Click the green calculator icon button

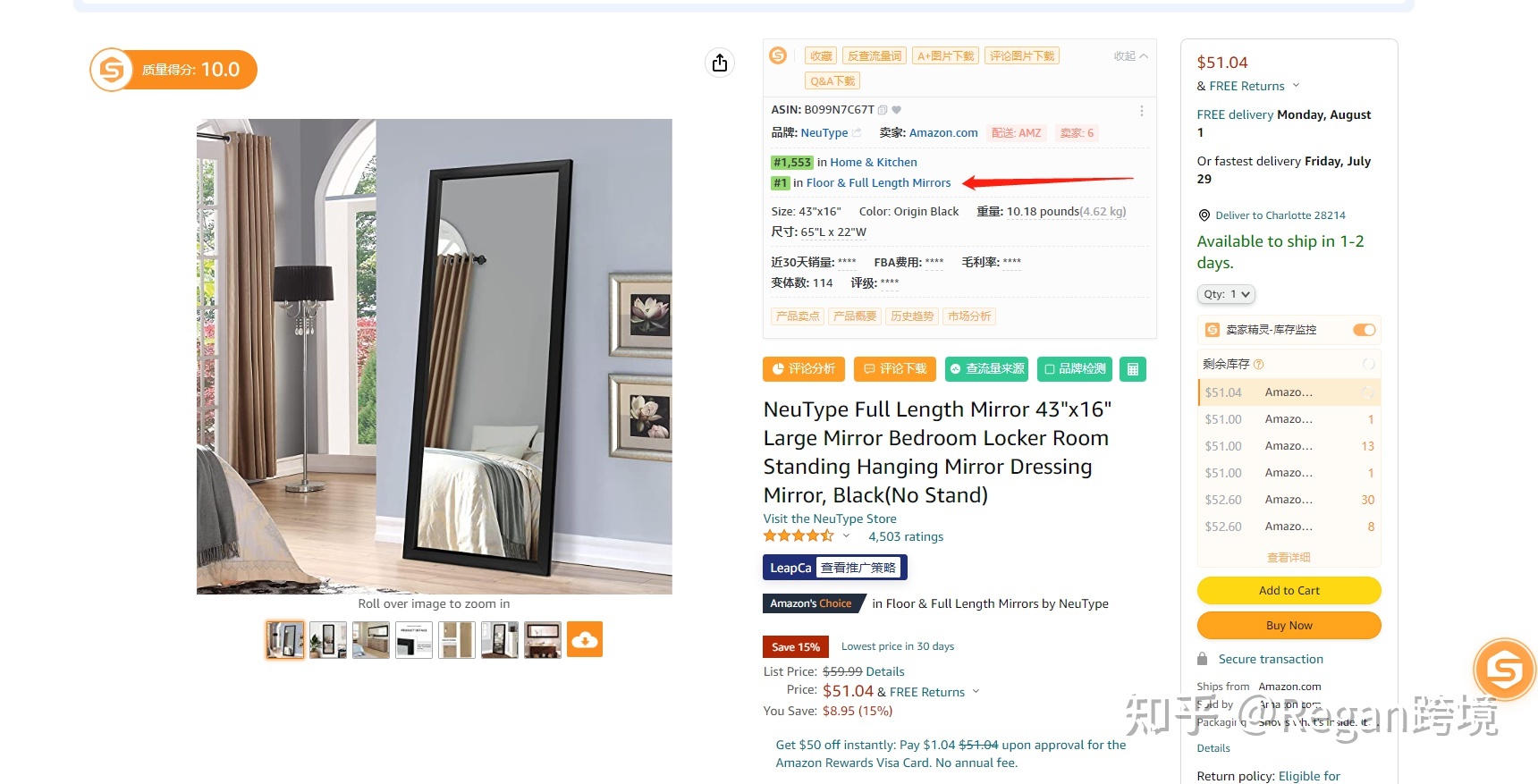(1133, 369)
